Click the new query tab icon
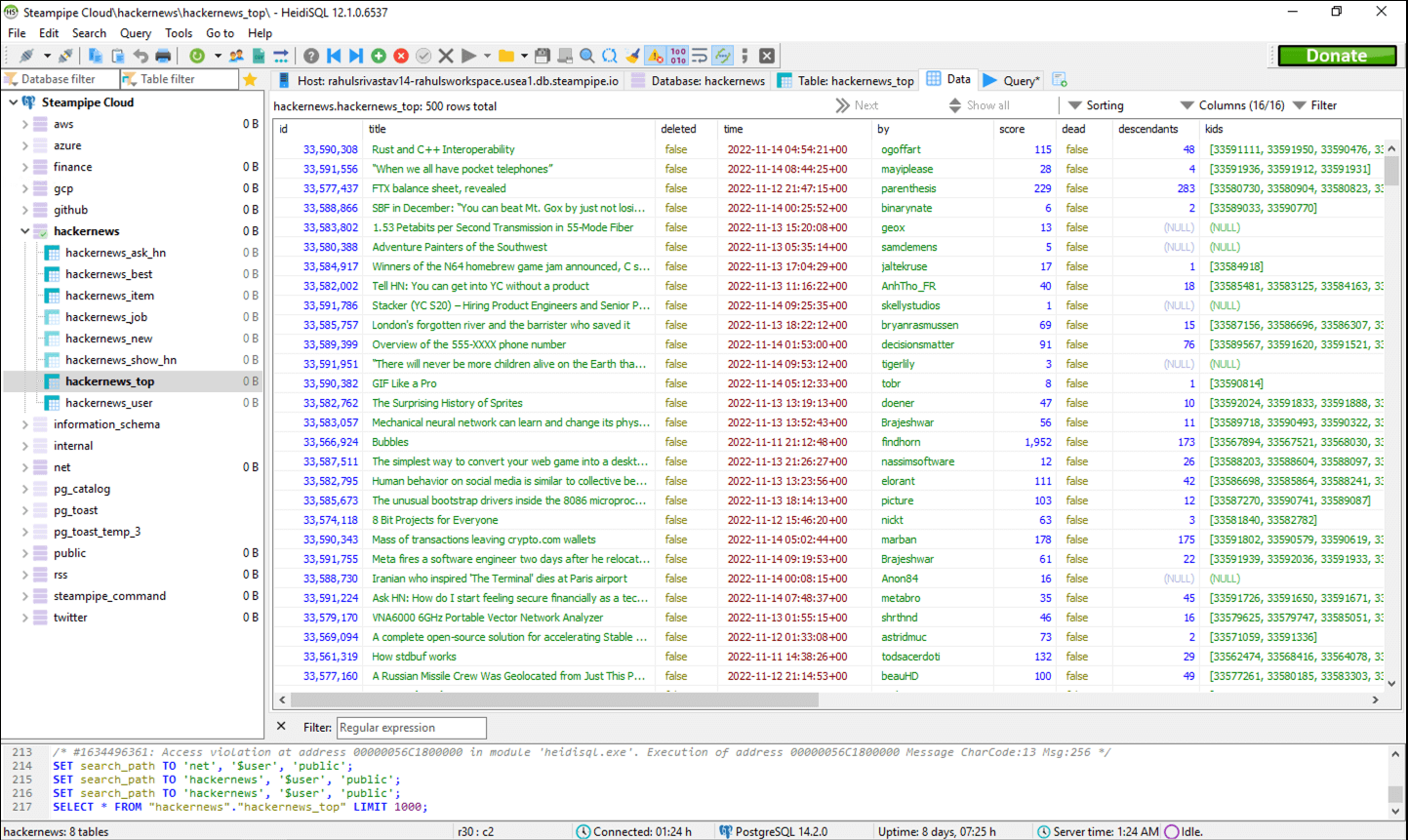 (1060, 80)
